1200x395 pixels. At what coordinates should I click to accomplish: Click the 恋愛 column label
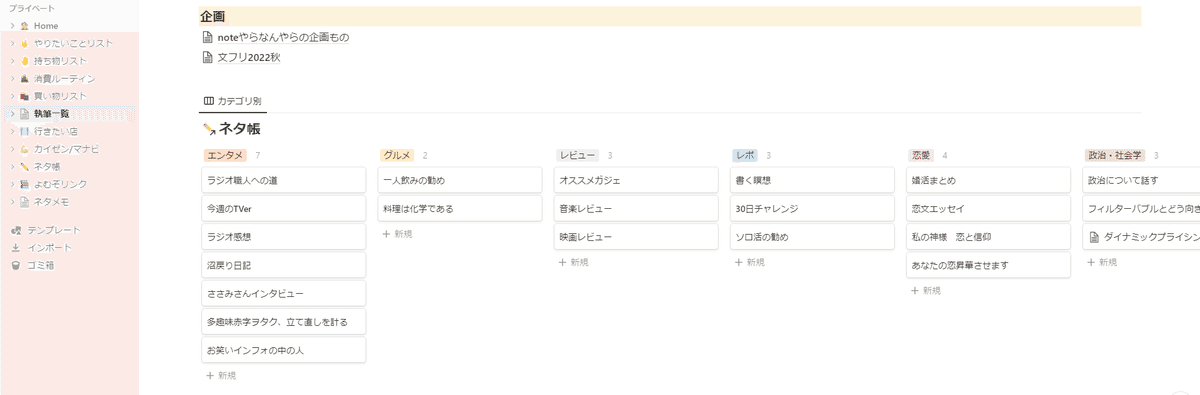click(x=920, y=155)
